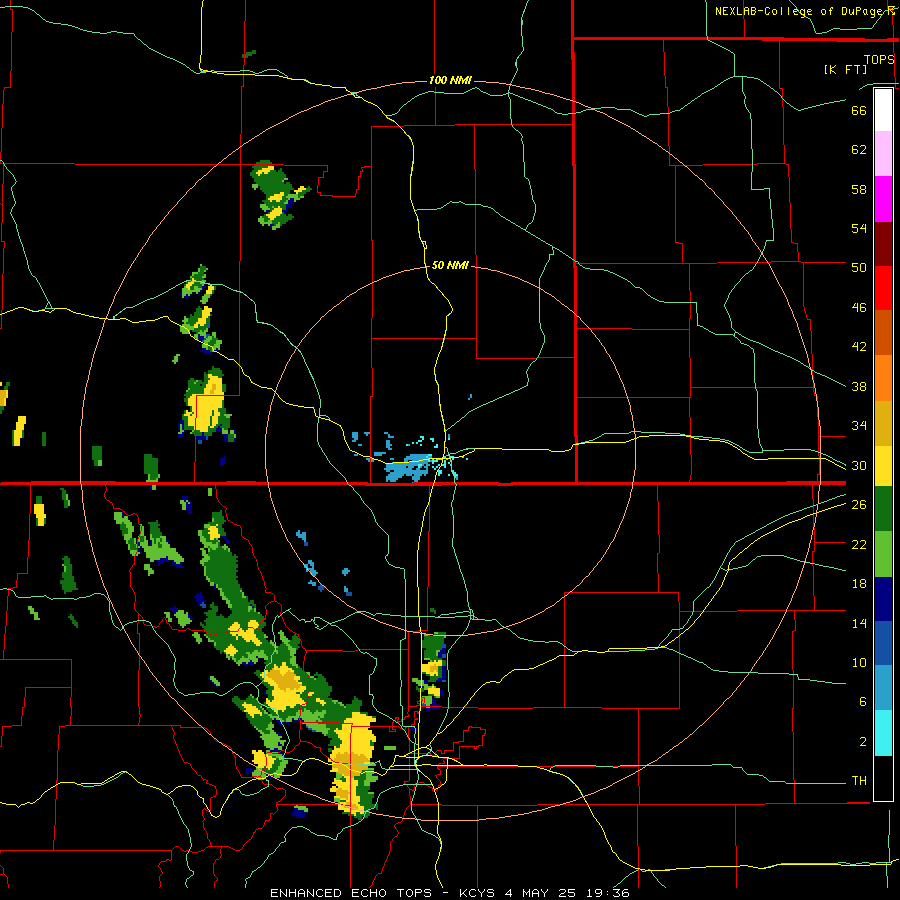
Task: Click the "[K FT]" units label
Action: tap(845, 69)
